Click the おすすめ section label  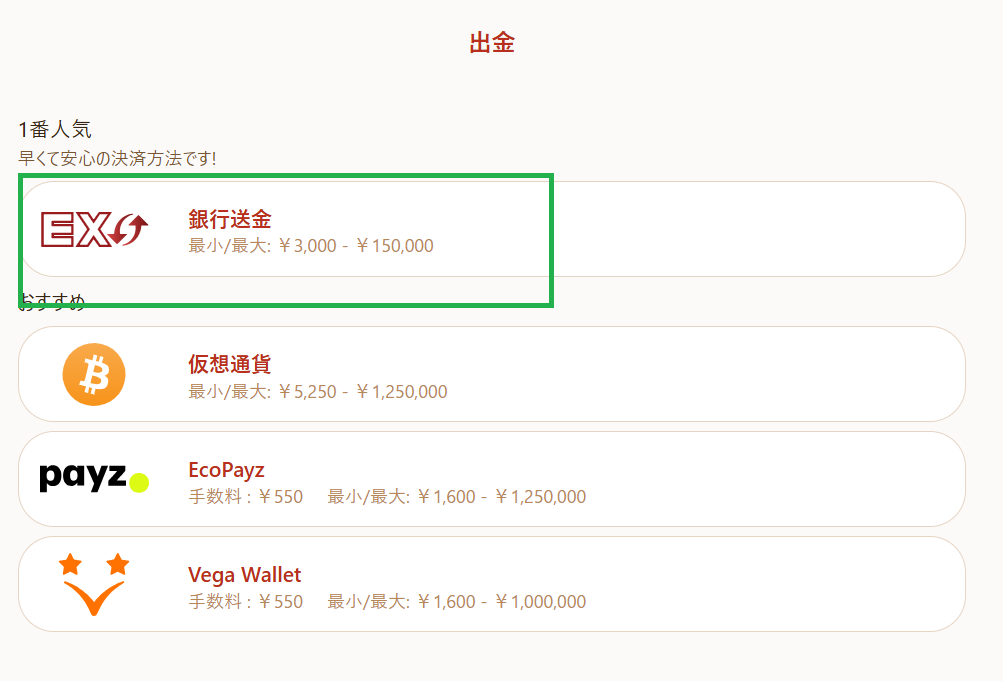pyautogui.click(x=52, y=303)
